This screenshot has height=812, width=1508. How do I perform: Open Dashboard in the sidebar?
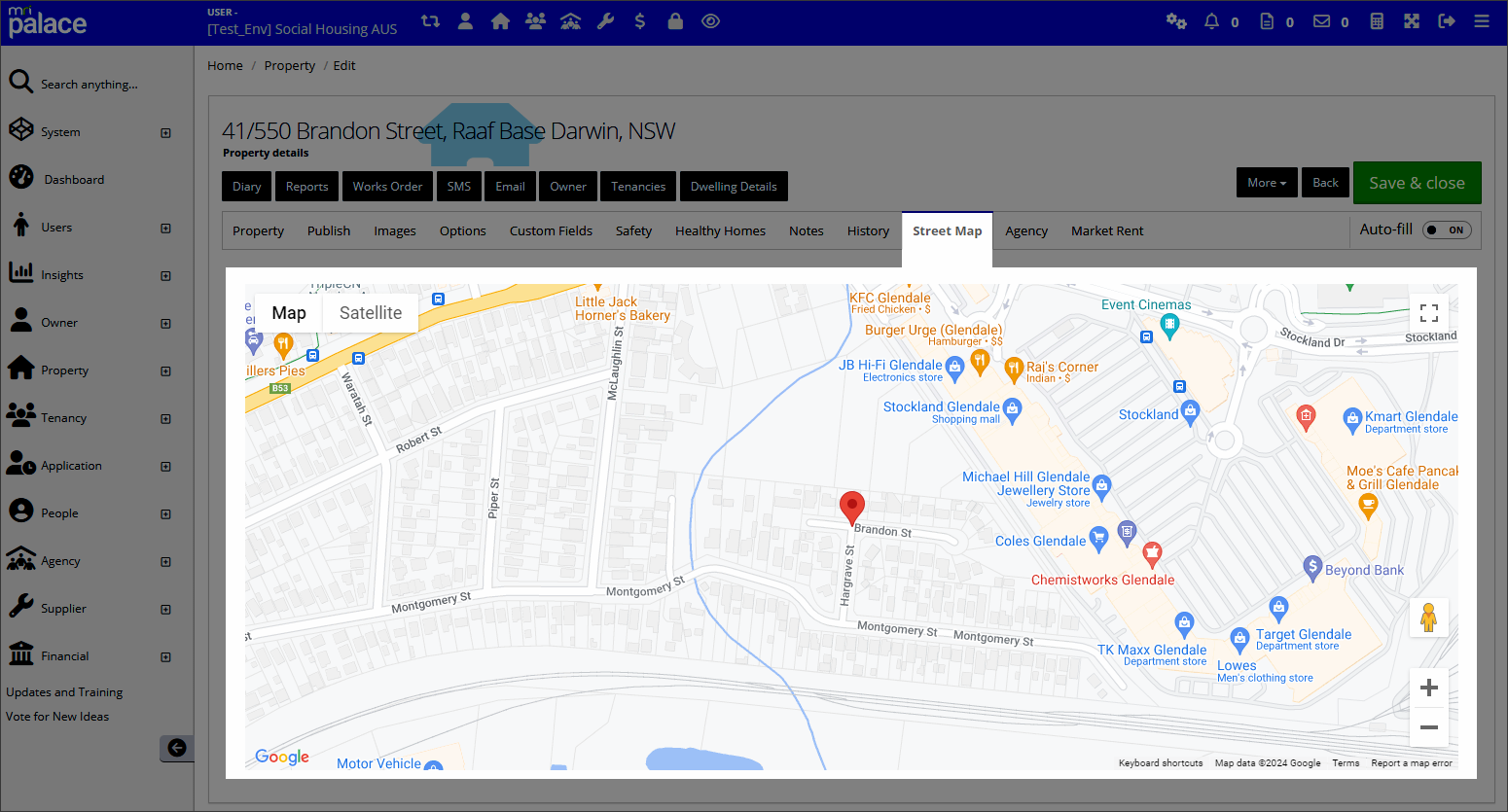(74, 180)
